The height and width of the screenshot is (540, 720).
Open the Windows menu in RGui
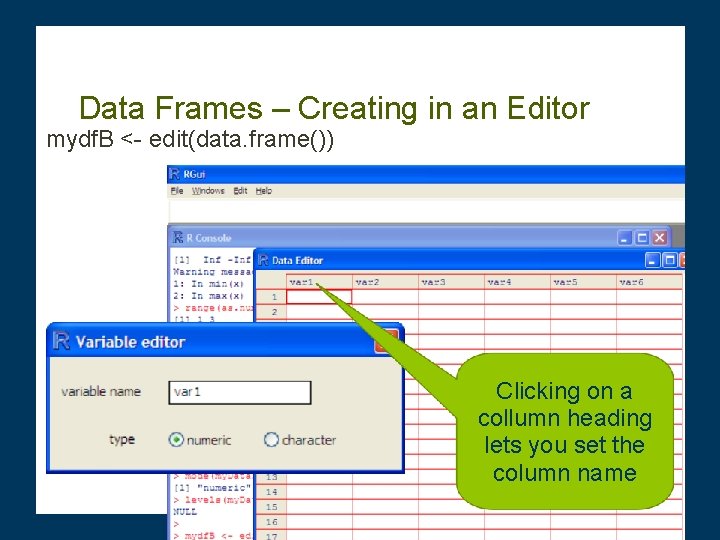tap(208, 191)
